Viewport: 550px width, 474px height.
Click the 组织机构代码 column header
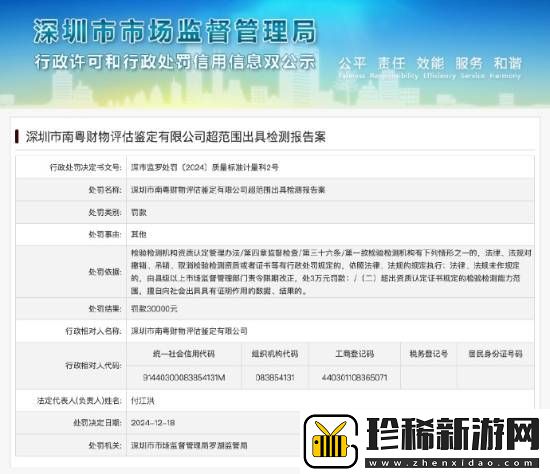point(275,354)
